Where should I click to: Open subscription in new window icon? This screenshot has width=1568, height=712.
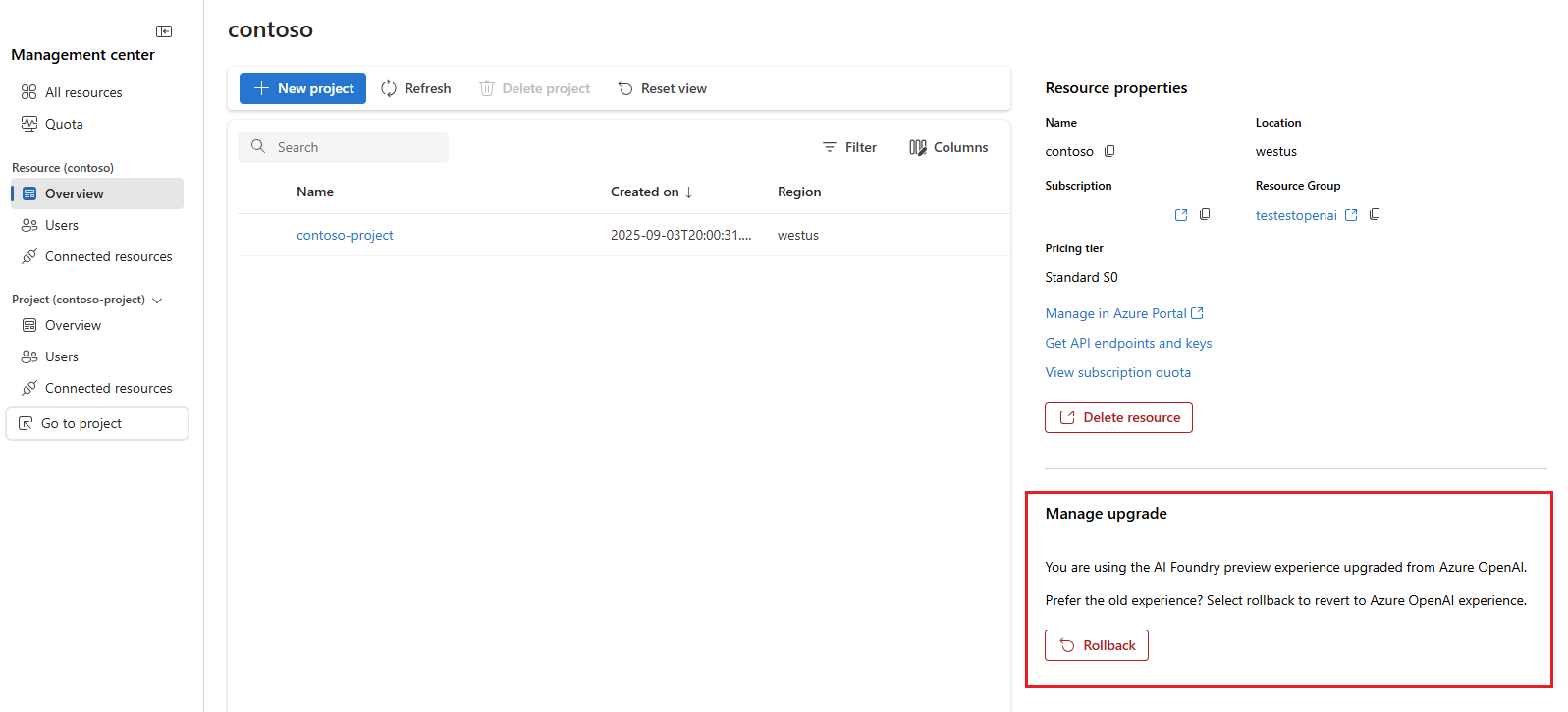[x=1181, y=215]
